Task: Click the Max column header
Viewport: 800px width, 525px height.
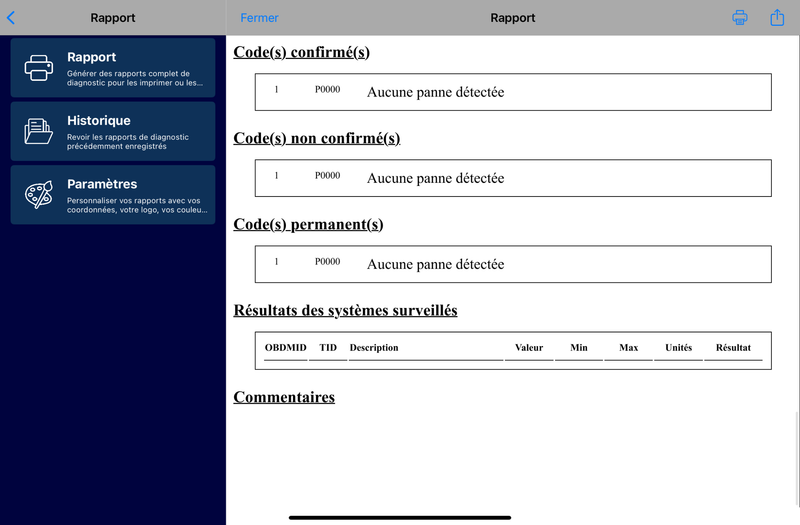Action: point(629,347)
